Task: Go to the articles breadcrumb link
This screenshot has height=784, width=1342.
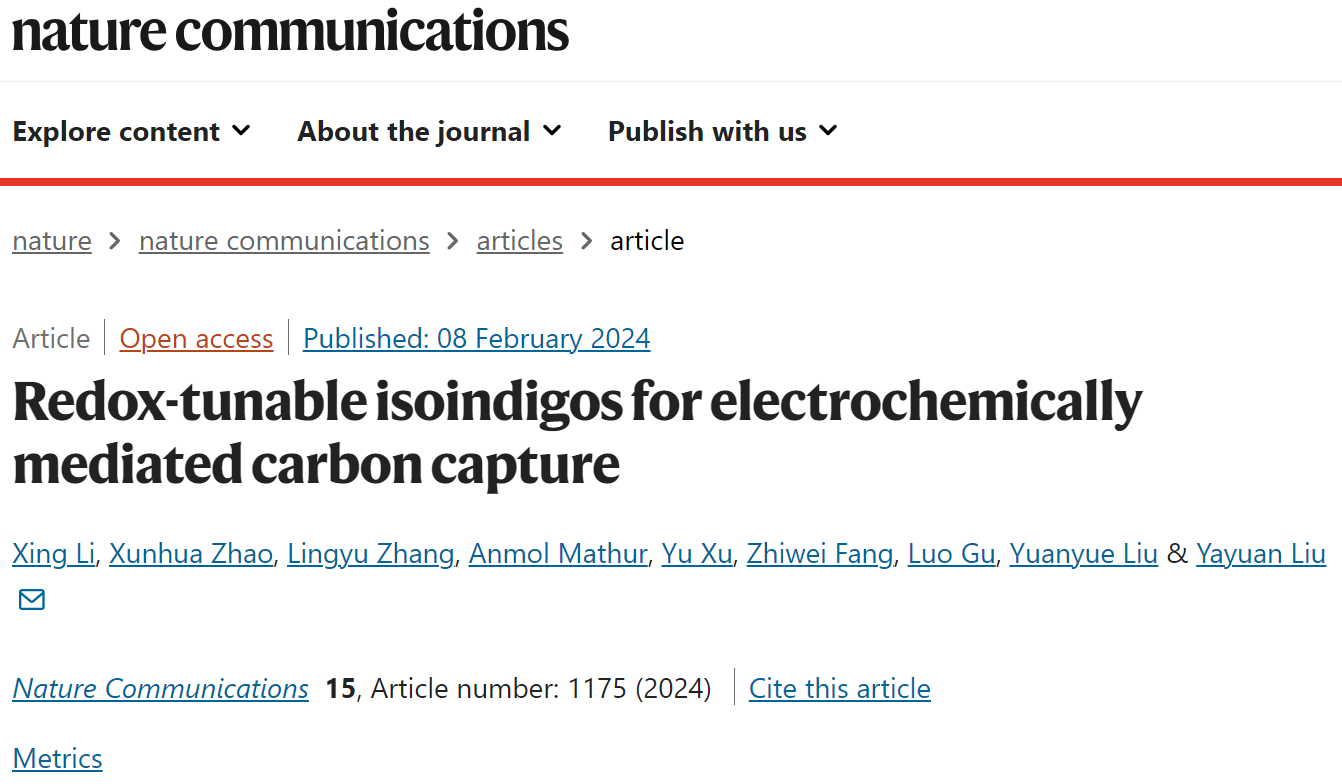Action: [519, 241]
